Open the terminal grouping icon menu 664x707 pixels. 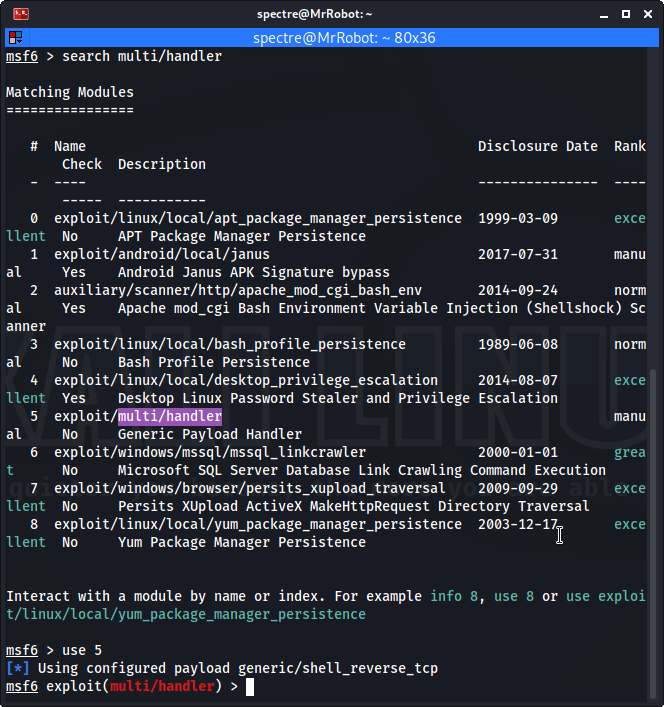click(16, 37)
